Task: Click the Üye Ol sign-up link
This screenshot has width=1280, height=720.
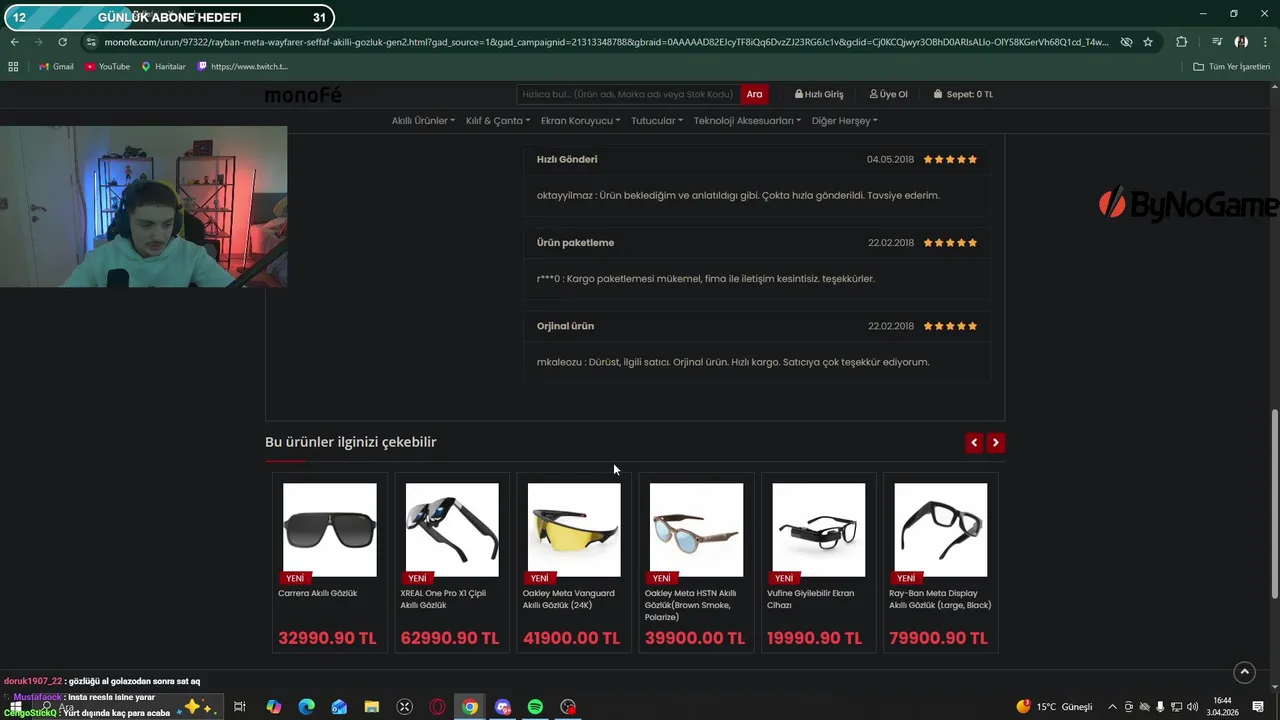Action: (x=888, y=94)
